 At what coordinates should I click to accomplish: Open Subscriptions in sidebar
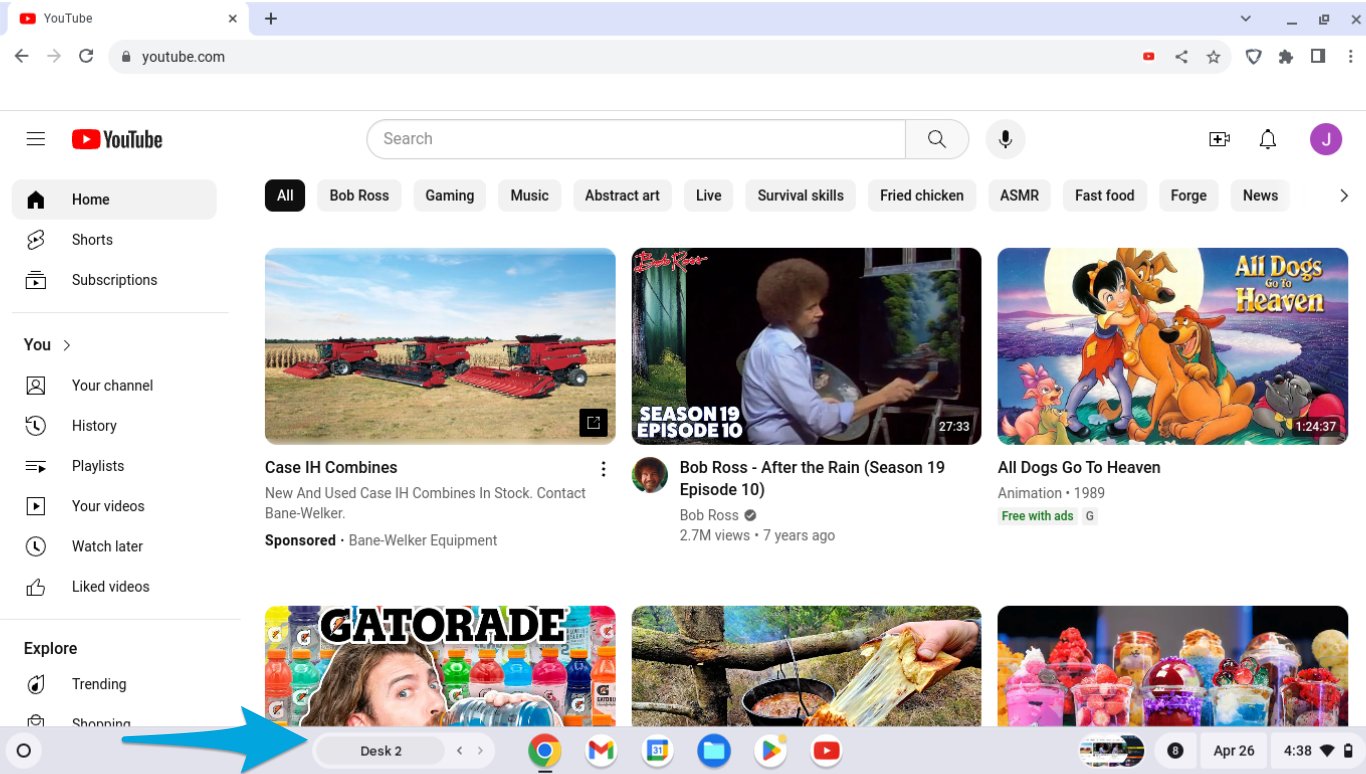click(x=114, y=280)
